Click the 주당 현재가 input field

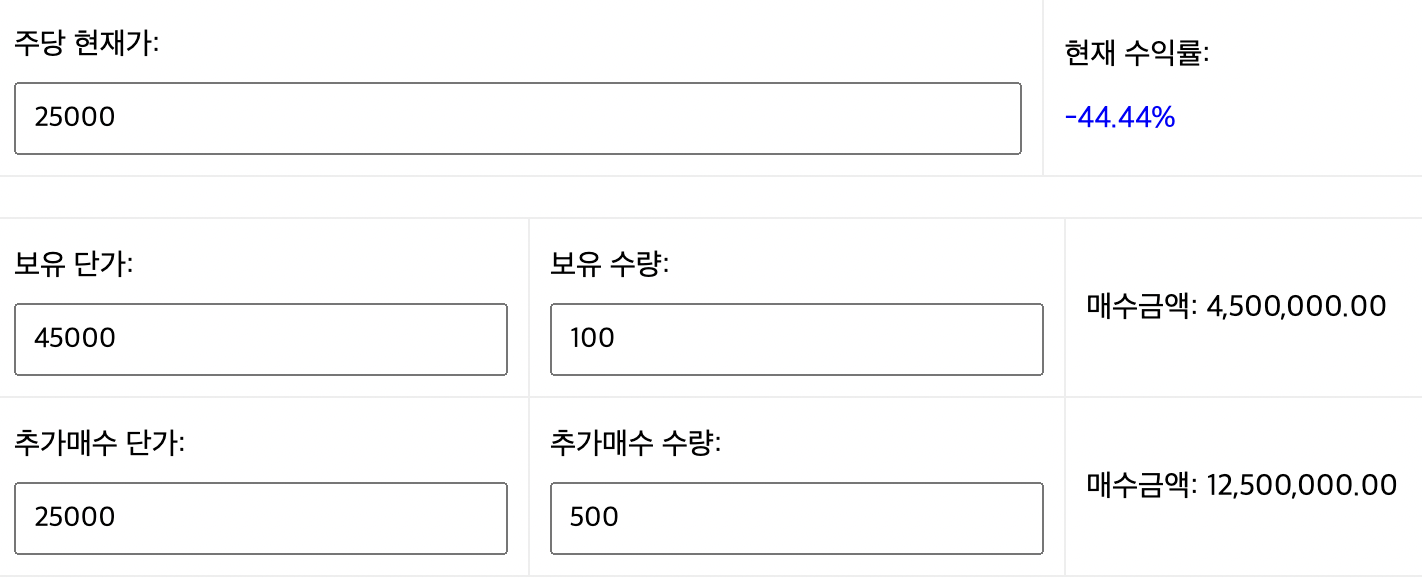517,117
